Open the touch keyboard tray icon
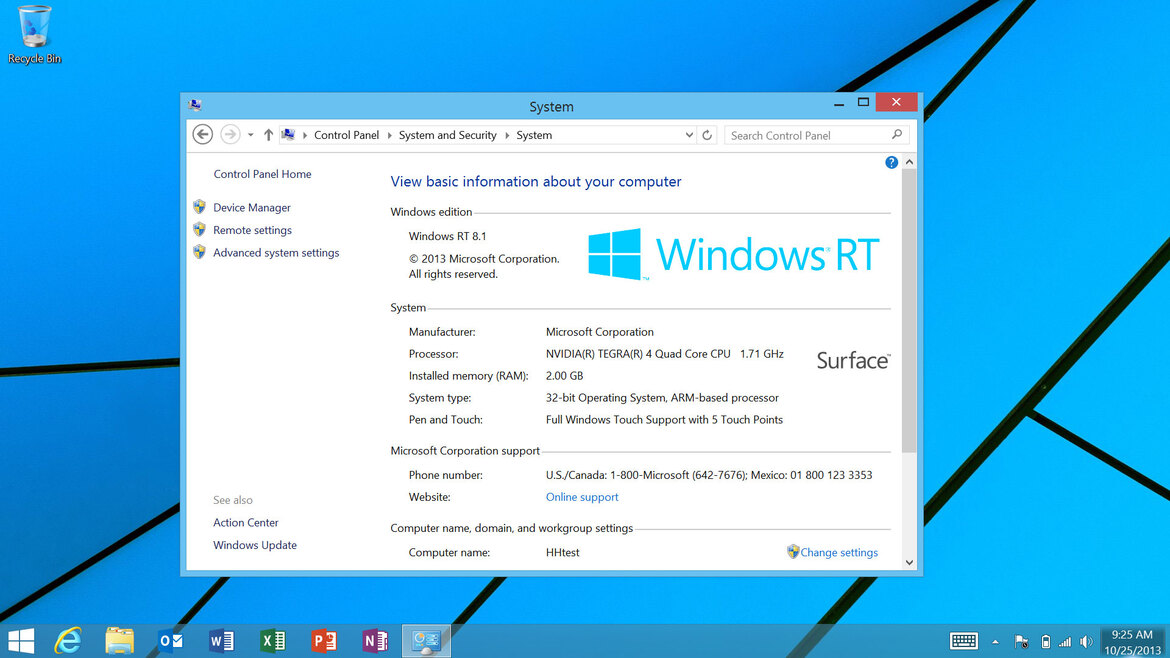 [x=963, y=641]
